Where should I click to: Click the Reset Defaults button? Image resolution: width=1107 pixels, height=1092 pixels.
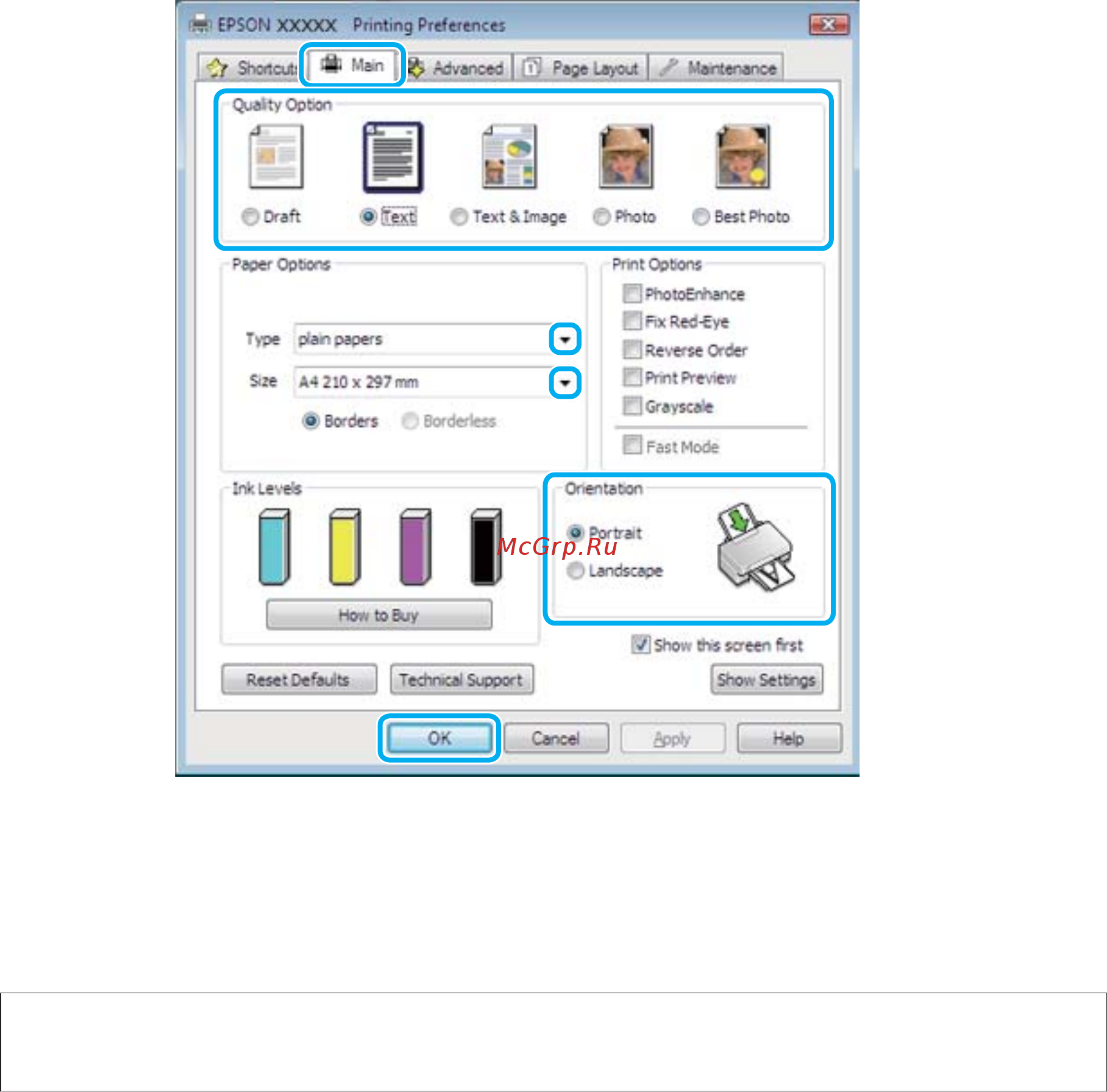point(299,679)
